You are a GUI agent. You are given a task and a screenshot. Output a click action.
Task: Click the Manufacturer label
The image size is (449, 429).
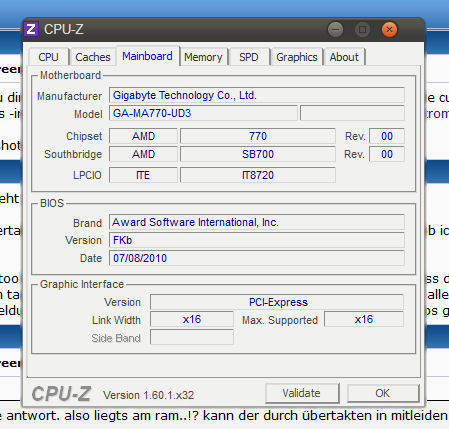69,96
